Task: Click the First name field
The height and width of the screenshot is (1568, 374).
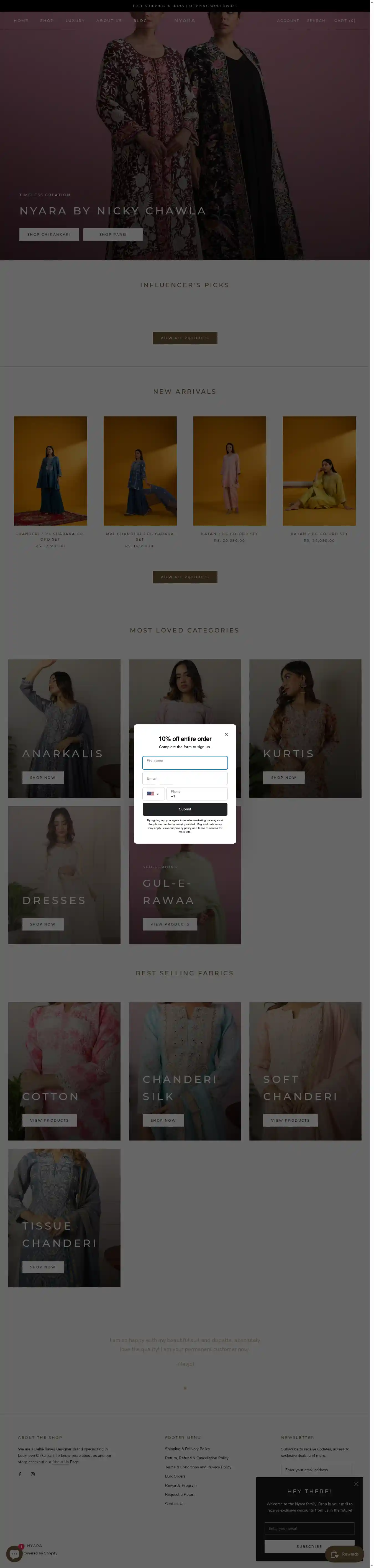Action: [185, 763]
